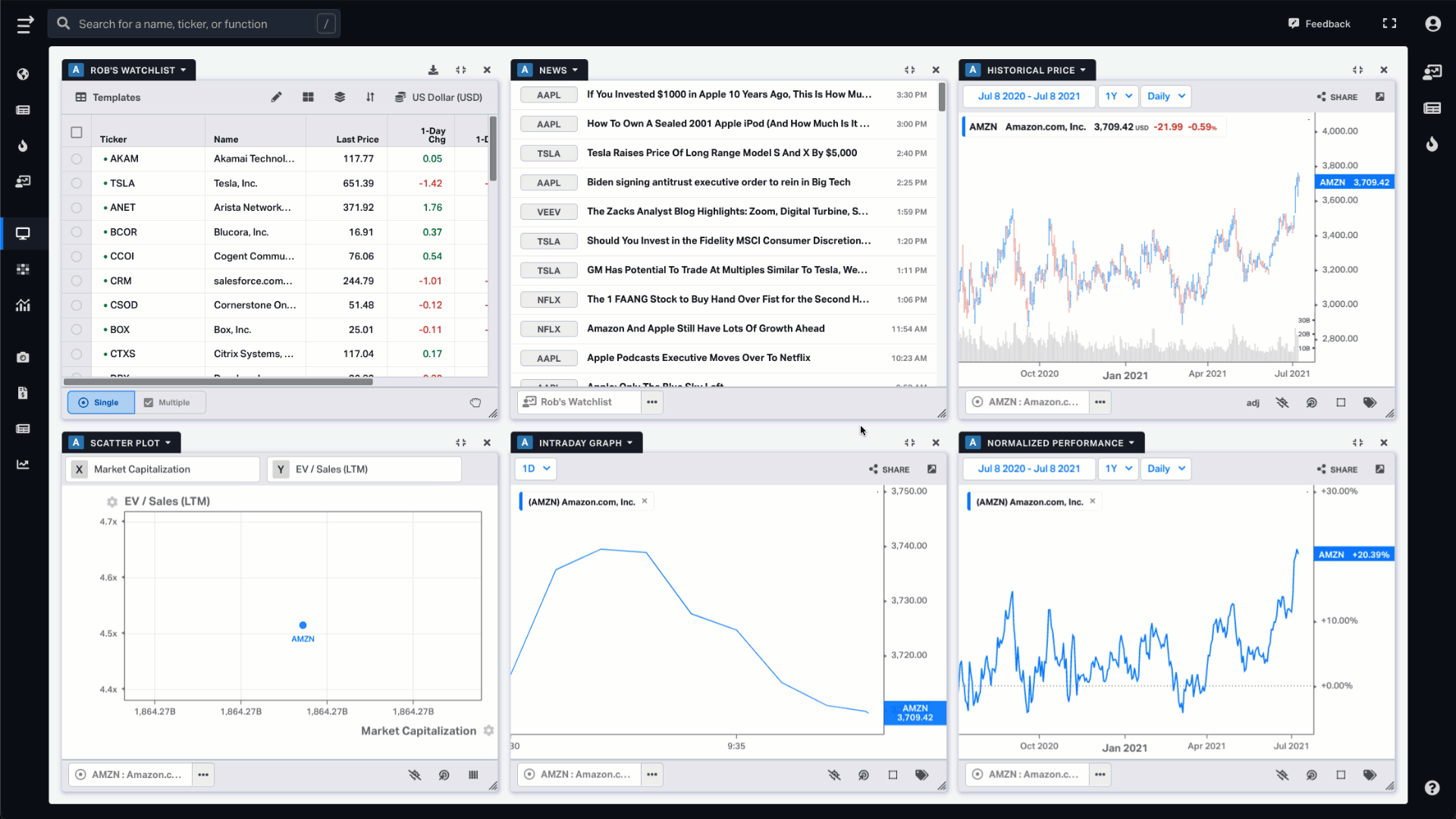The image size is (1456, 819).
Task: Click the sort arrows icon in watchlist
Action: tap(370, 97)
